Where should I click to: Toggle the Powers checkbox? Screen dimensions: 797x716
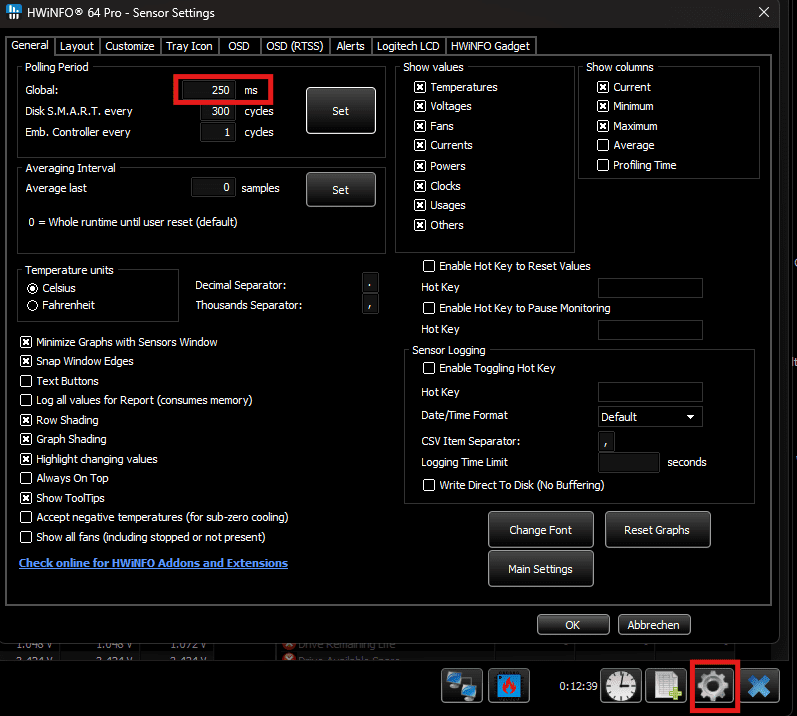[x=420, y=166]
